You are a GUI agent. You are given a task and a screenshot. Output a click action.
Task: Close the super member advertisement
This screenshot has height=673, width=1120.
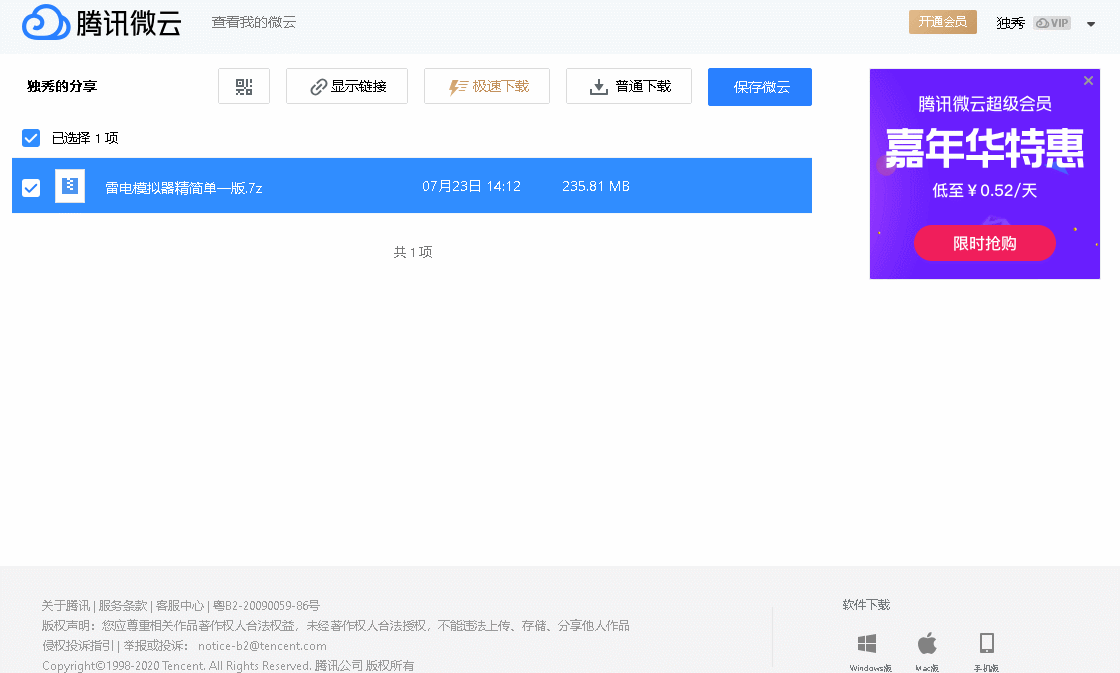[x=1088, y=81]
